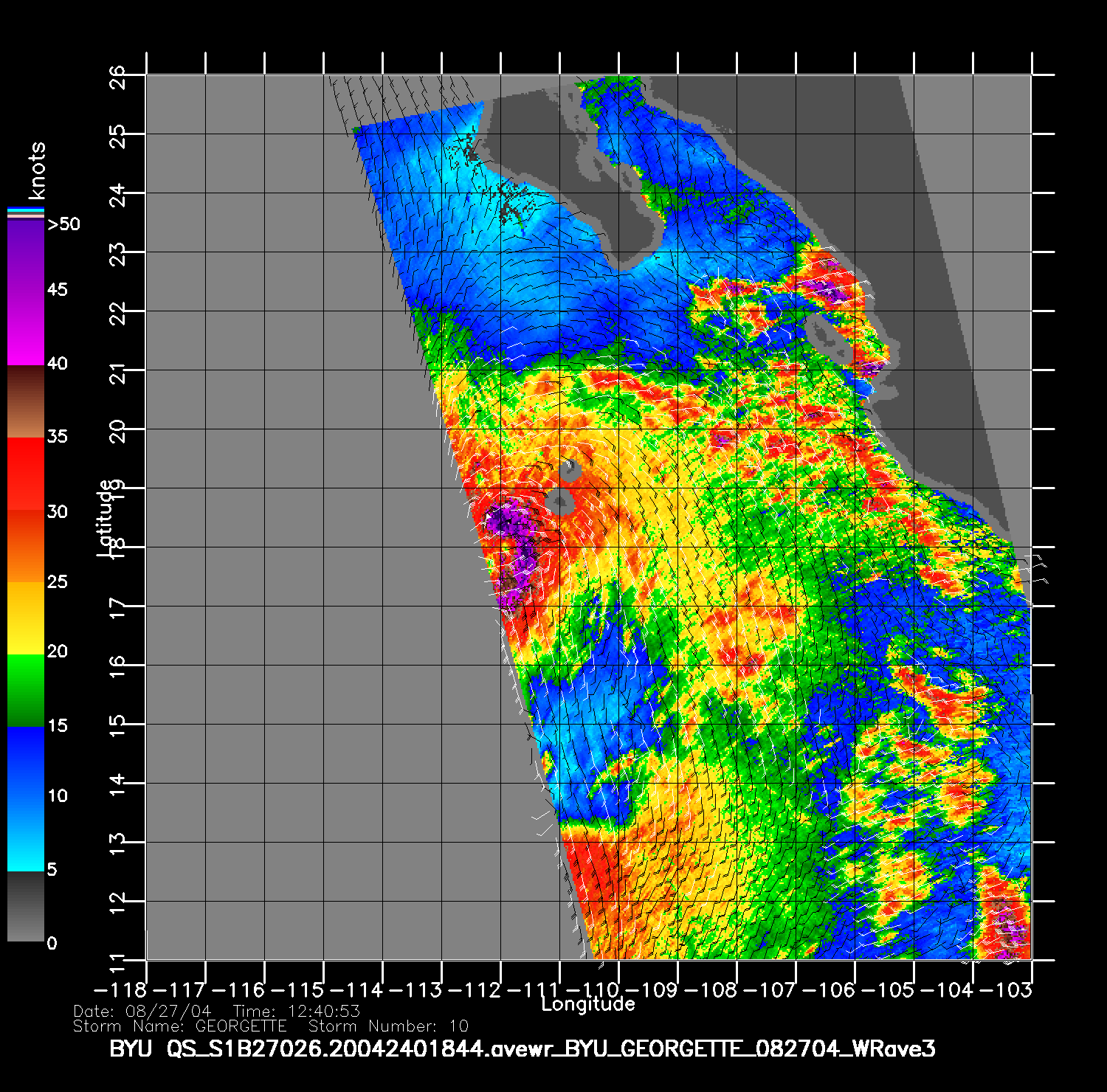
Task: Click the blue 10-15 knots legend band
Action: pos(26,762)
